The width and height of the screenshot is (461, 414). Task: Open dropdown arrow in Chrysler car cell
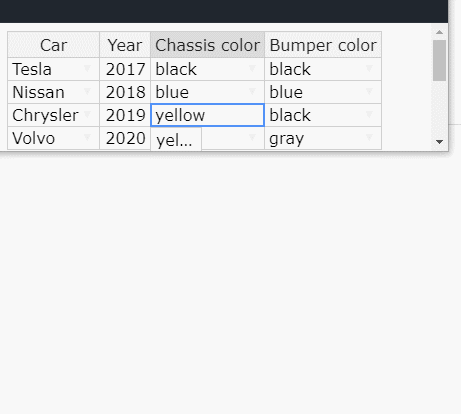click(x=87, y=114)
